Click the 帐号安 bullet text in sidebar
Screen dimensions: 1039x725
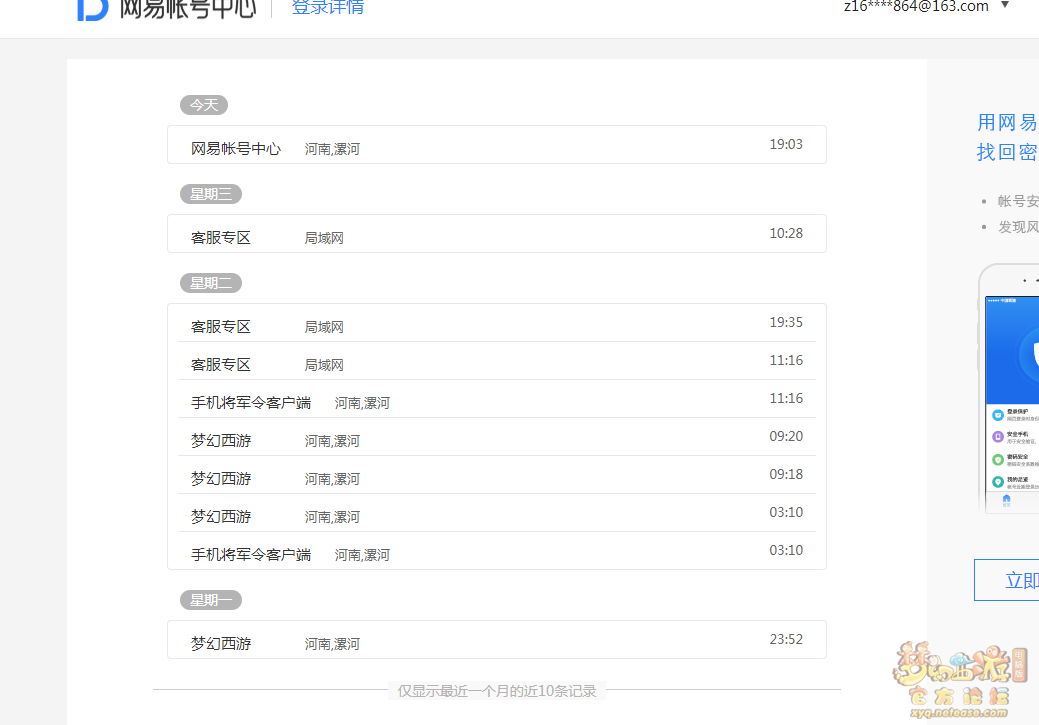pyautogui.click(x=1018, y=201)
